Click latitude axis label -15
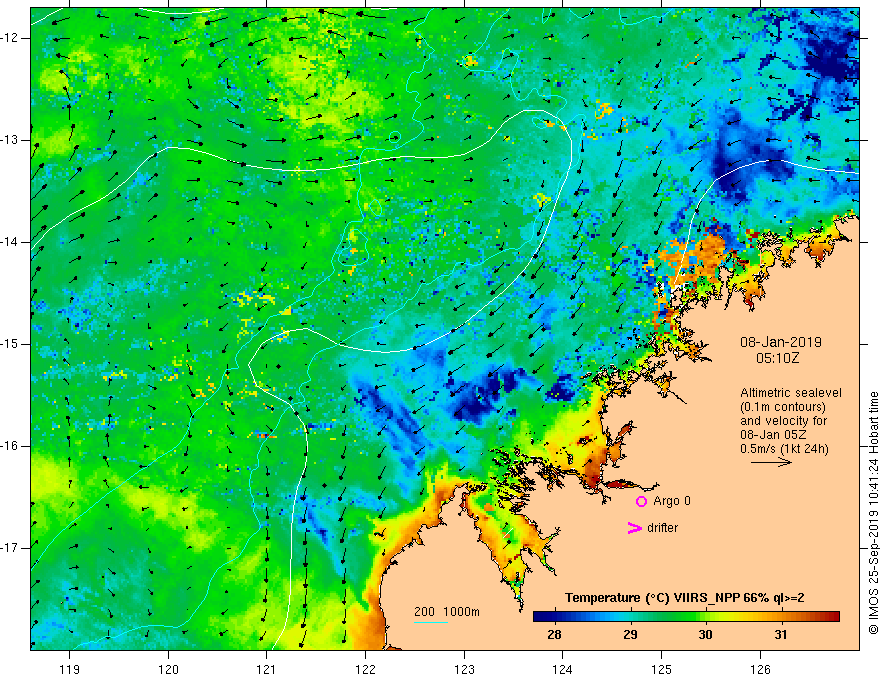The image size is (880, 680). pos(11,344)
